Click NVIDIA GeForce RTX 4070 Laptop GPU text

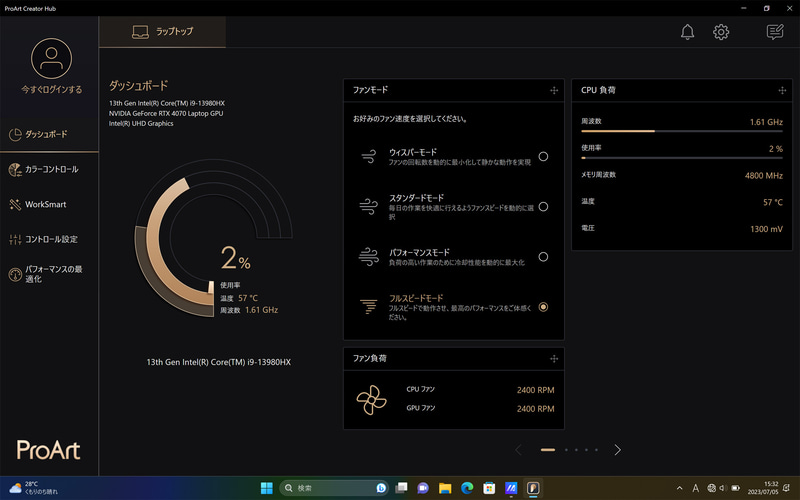166,113
